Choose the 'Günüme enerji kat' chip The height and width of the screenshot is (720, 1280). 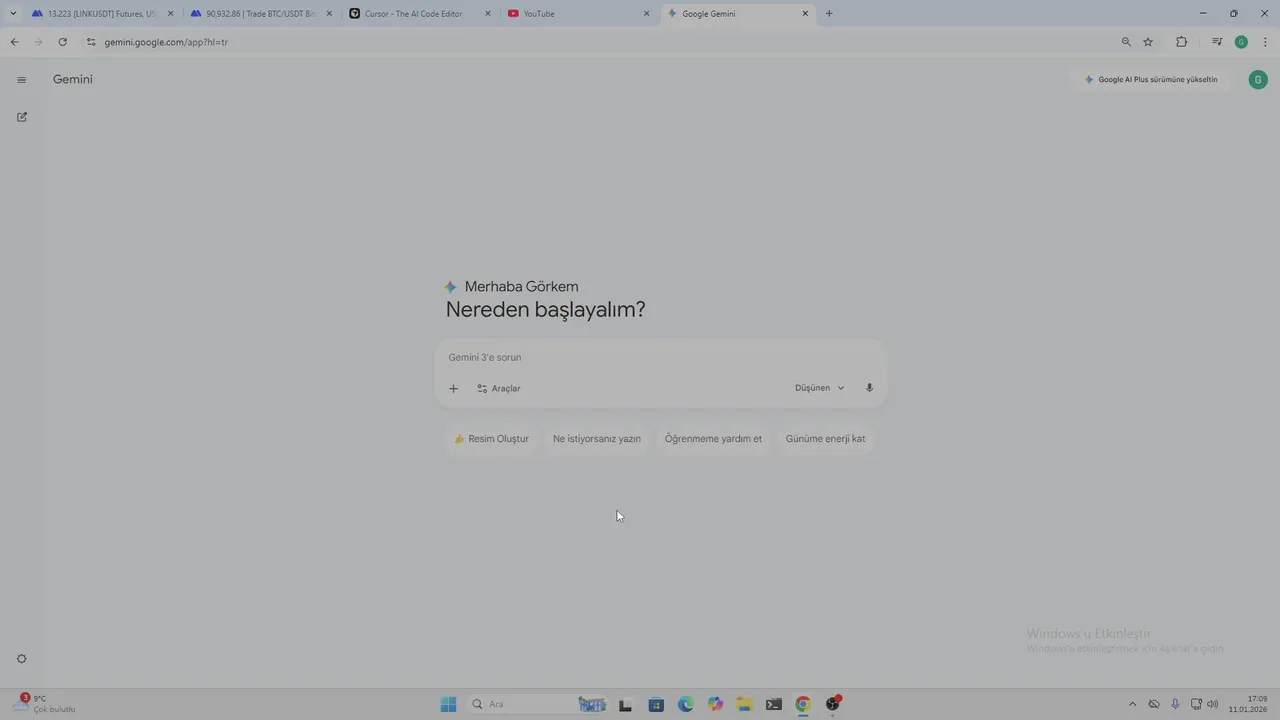tap(825, 439)
